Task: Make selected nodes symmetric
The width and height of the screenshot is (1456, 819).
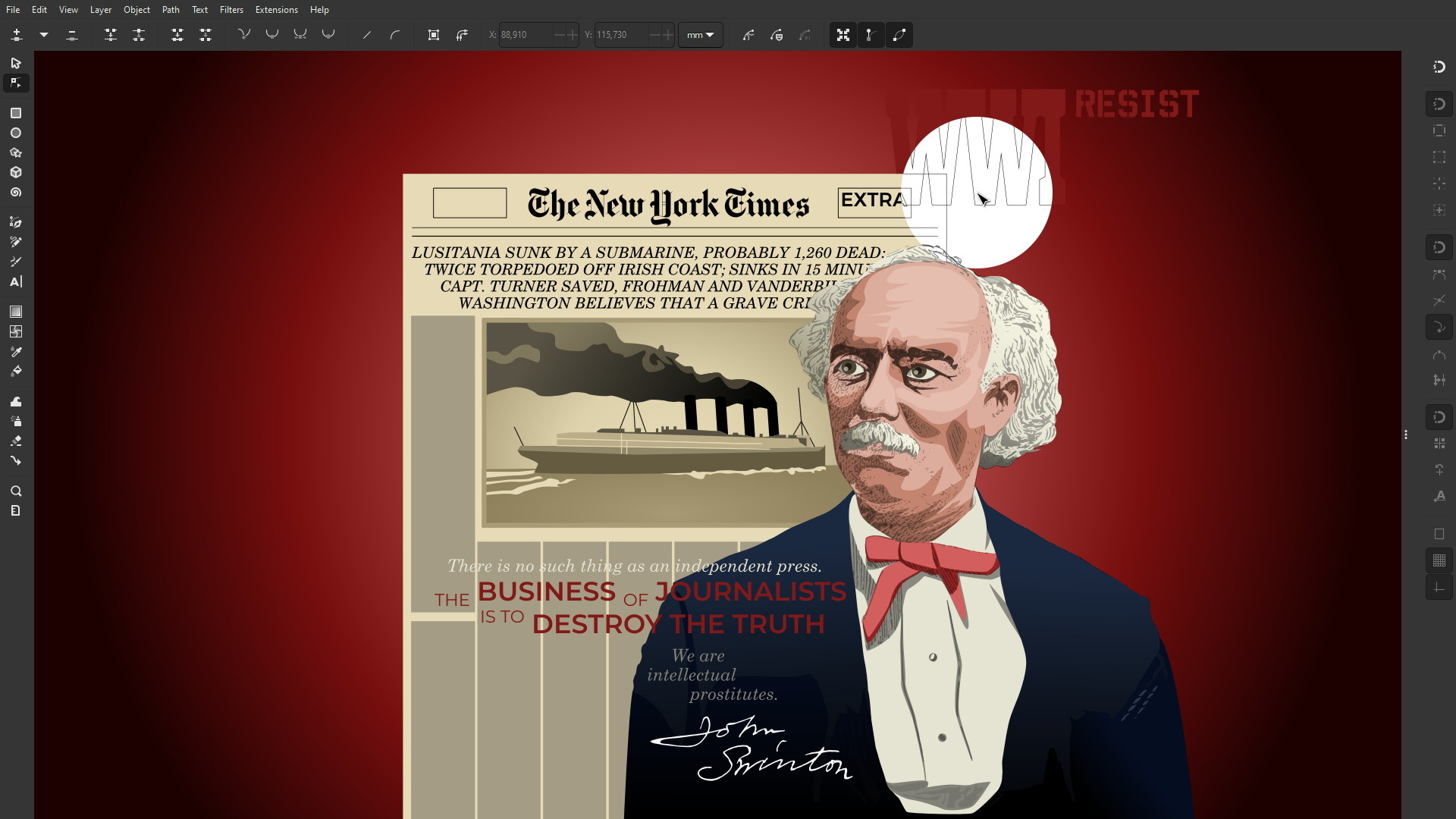Action: [x=300, y=35]
